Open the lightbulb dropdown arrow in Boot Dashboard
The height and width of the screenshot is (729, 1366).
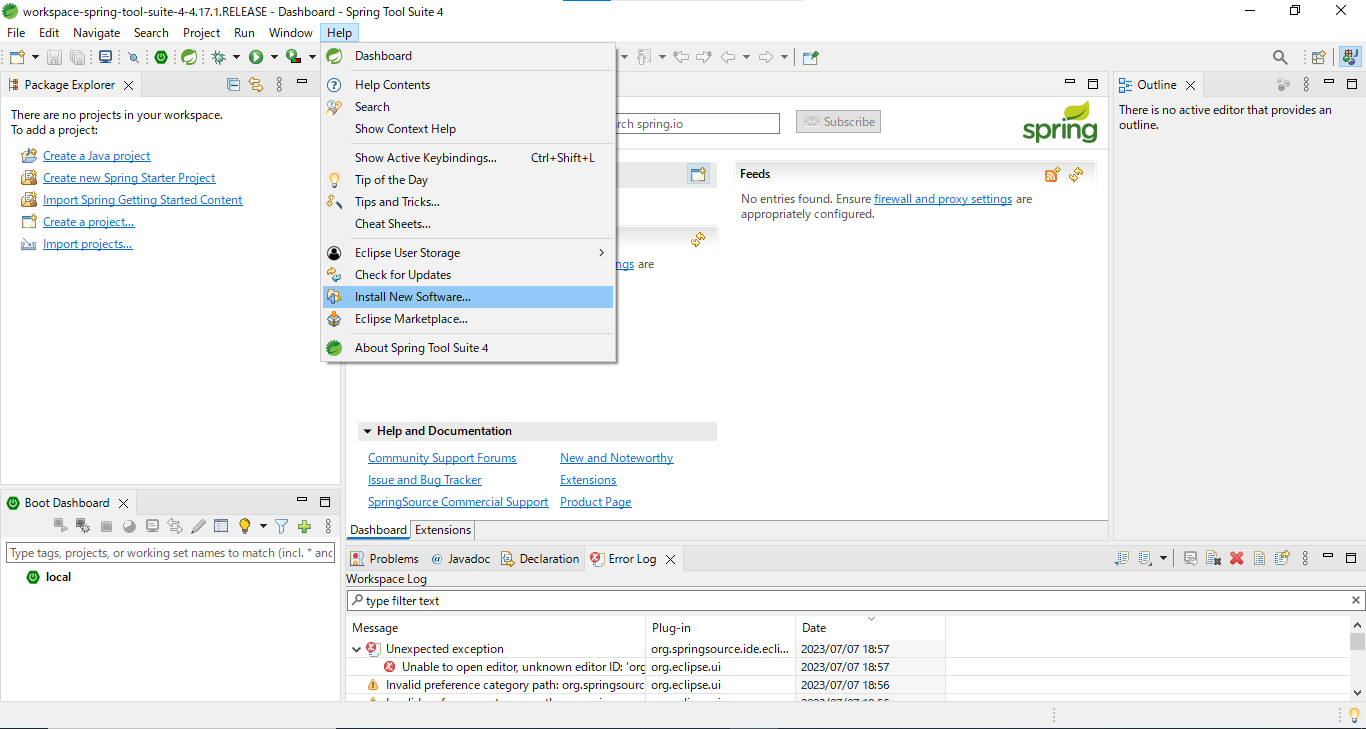(263, 526)
